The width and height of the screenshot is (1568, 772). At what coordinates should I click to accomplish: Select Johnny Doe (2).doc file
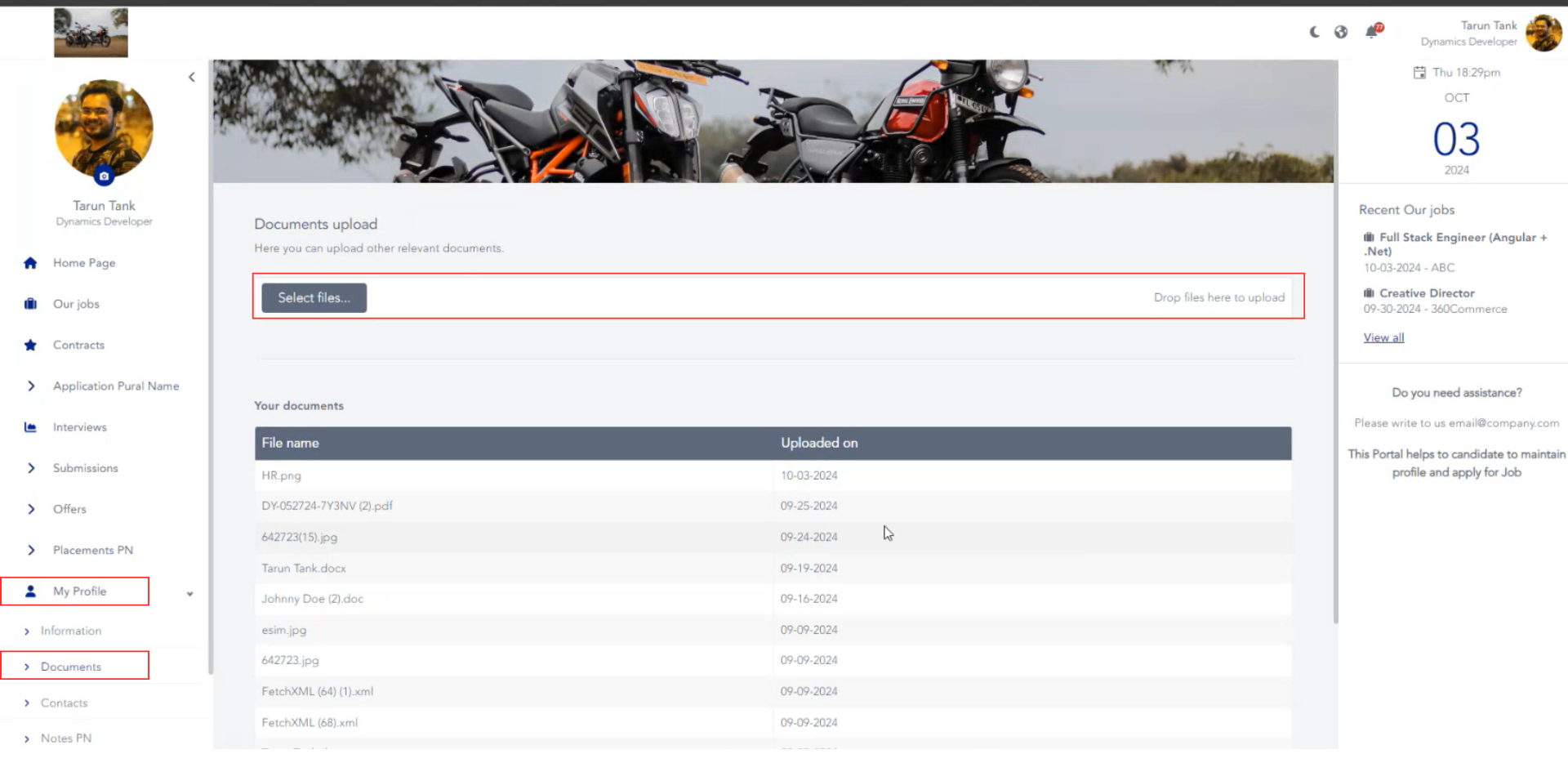[x=312, y=599]
